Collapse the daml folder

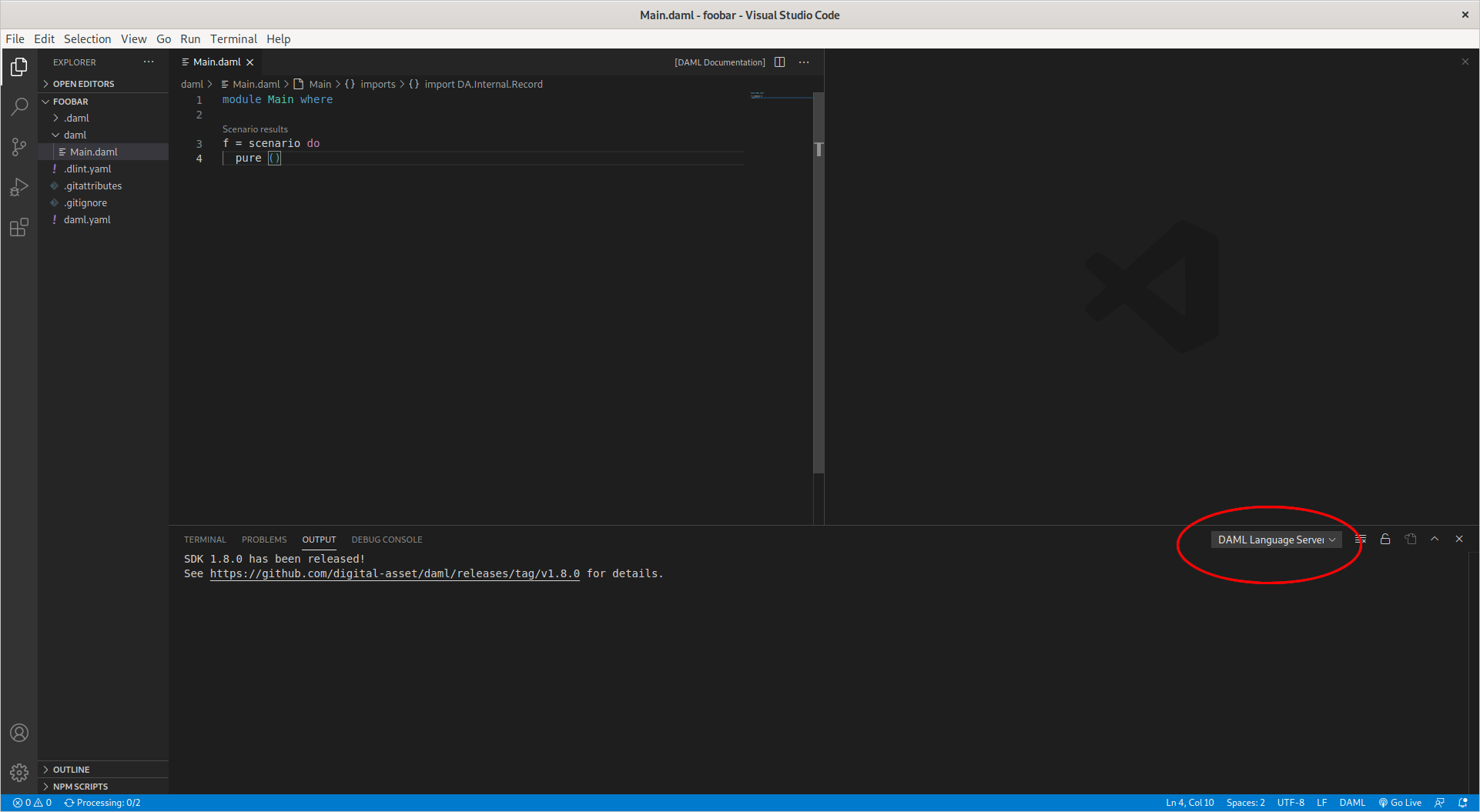coord(103,135)
